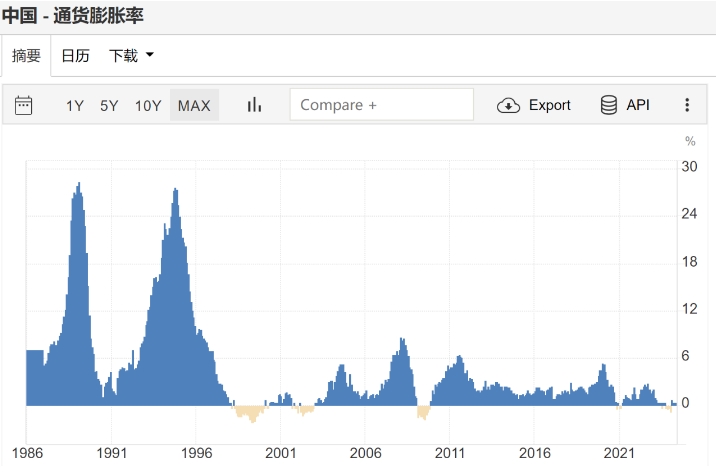This screenshot has width=716, height=476.
Task: Switch to the 10Y time range
Action: 148,105
